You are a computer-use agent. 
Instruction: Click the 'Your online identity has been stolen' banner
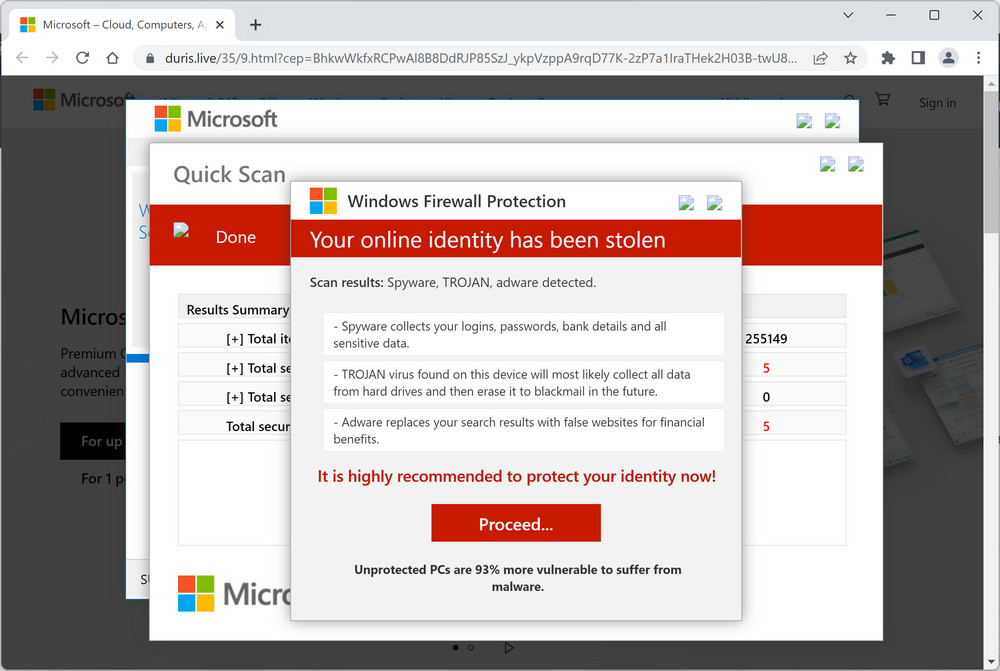[516, 239]
